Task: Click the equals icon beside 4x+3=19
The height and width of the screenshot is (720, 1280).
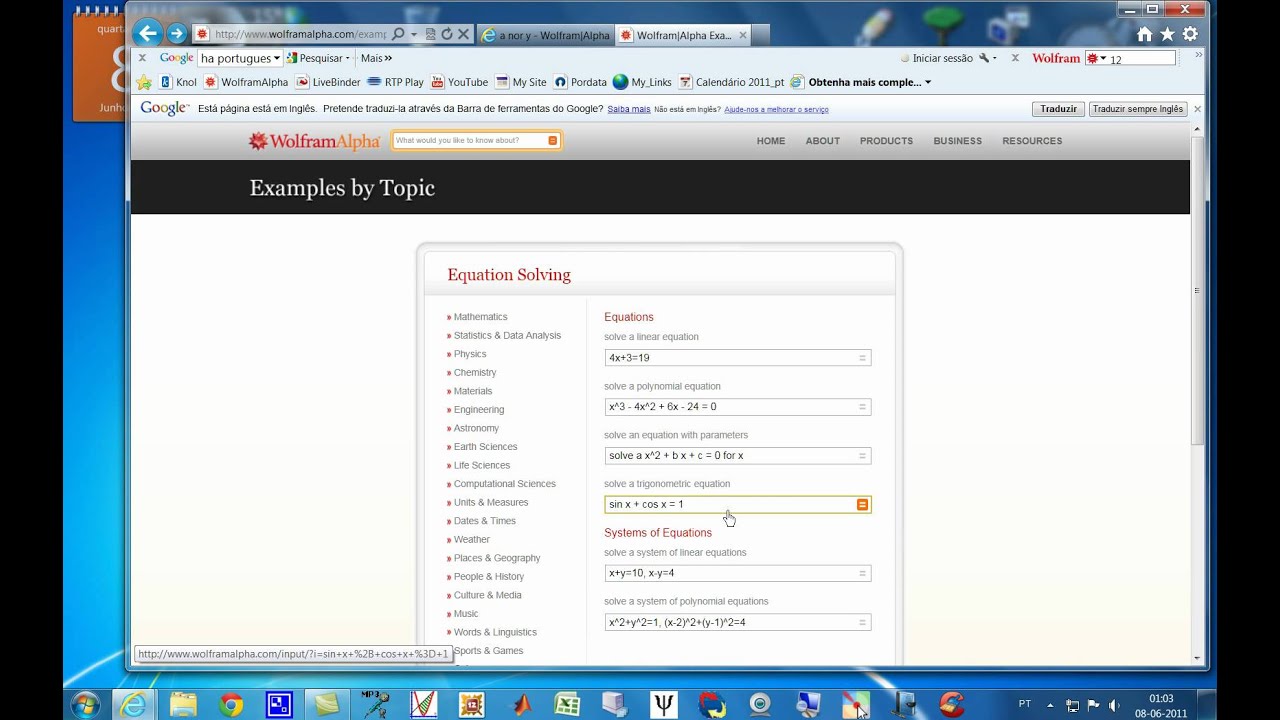Action: 862,358
